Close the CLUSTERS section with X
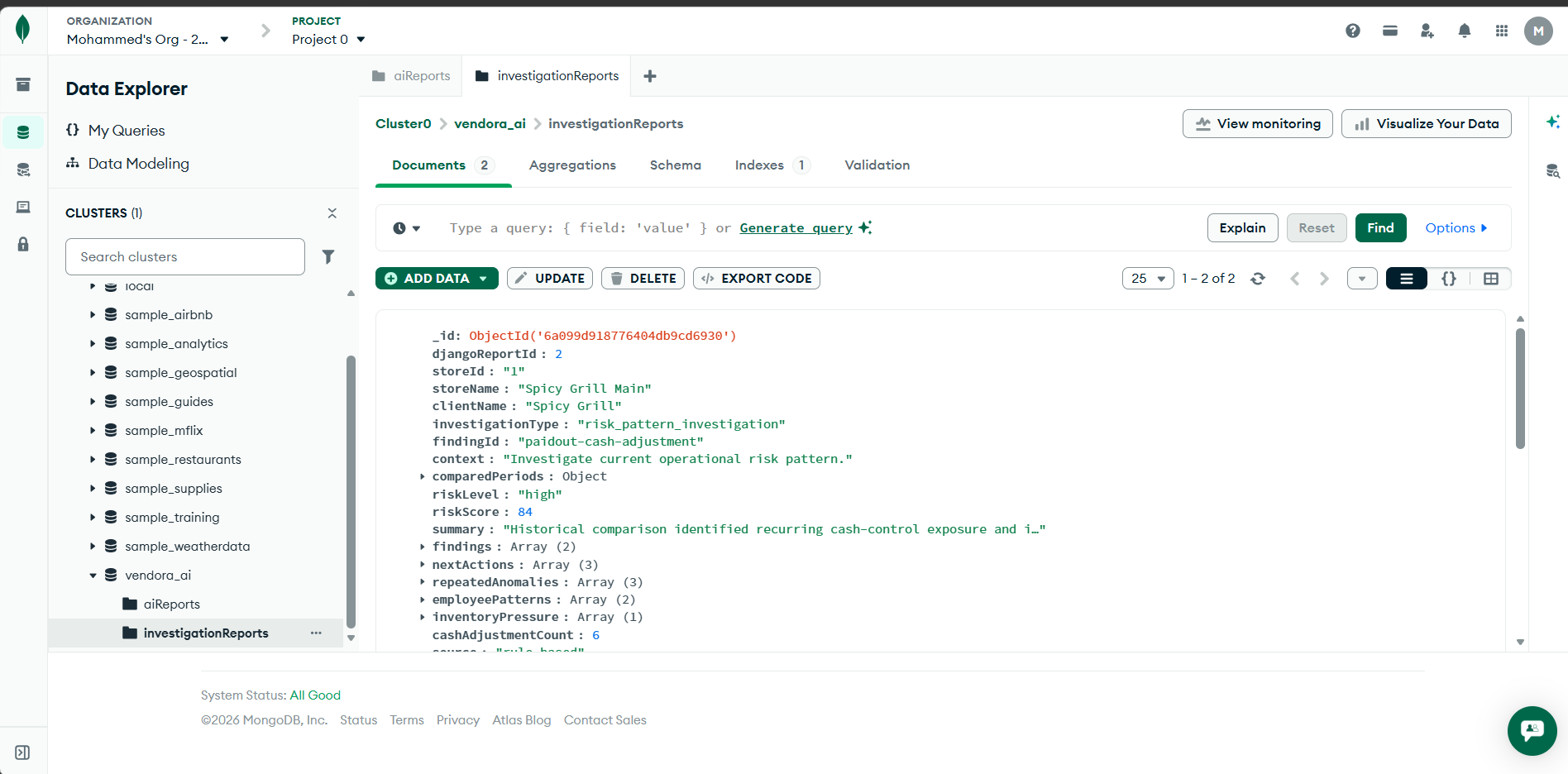This screenshot has height=774, width=1568. 332,213
